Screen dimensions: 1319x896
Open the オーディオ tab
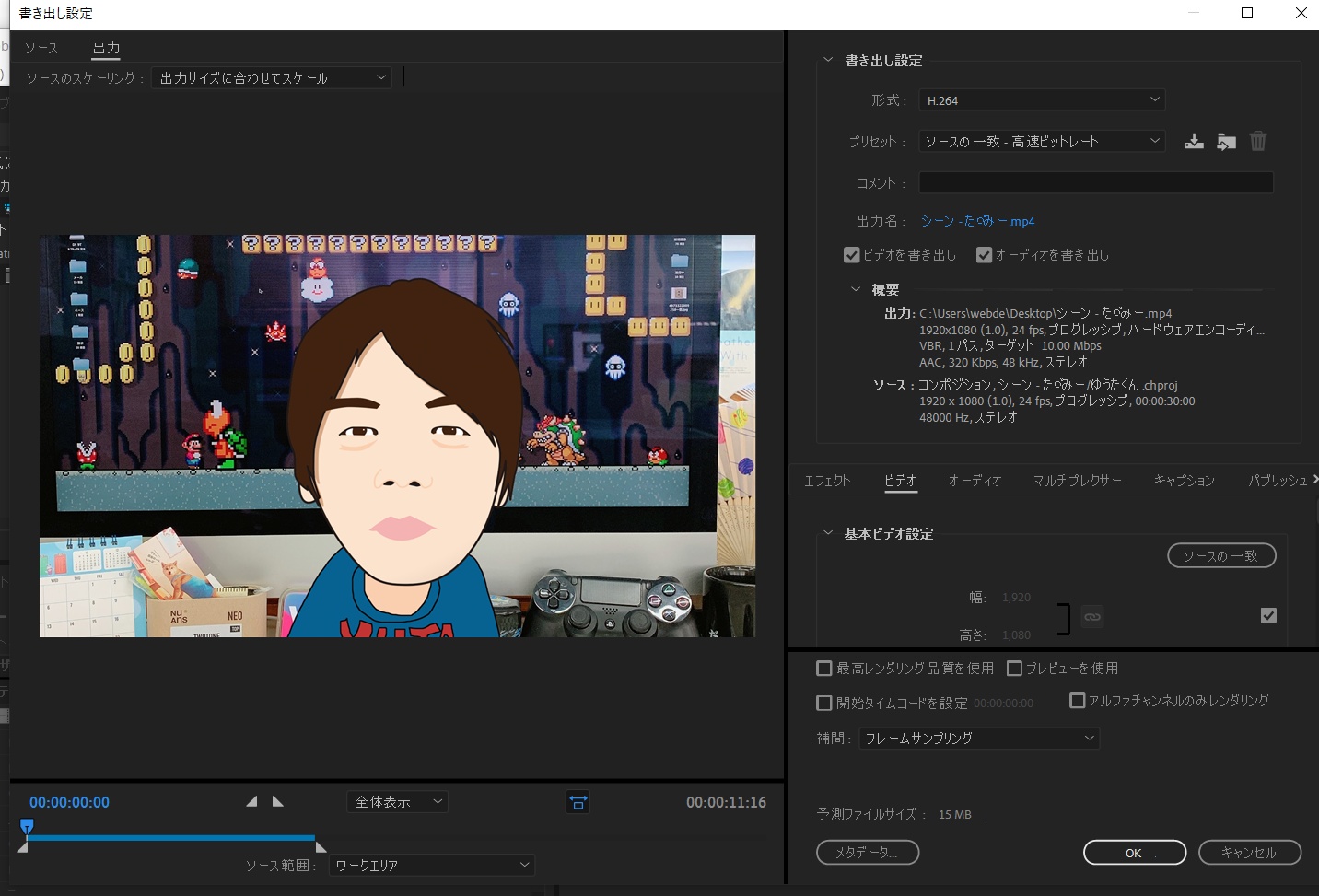(975, 480)
